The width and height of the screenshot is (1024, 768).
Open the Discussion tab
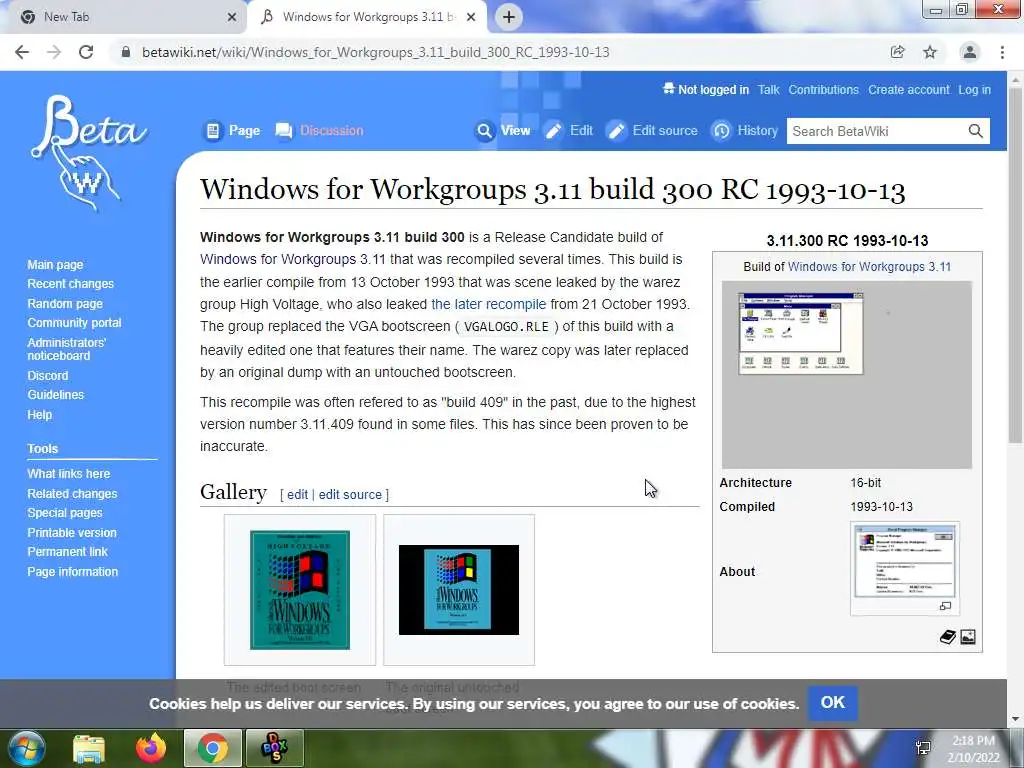click(319, 131)
